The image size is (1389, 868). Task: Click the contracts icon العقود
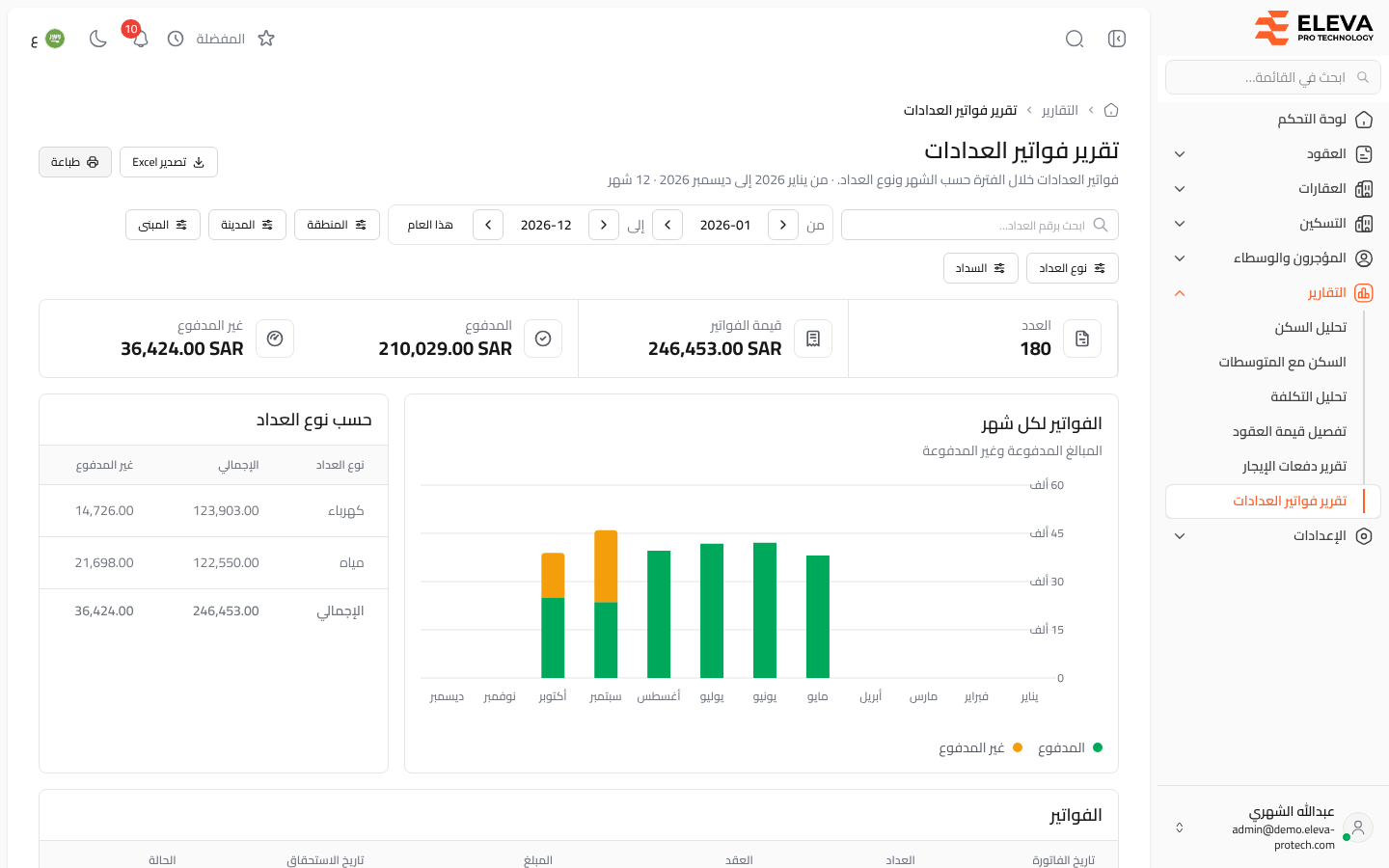[1364, 154]
